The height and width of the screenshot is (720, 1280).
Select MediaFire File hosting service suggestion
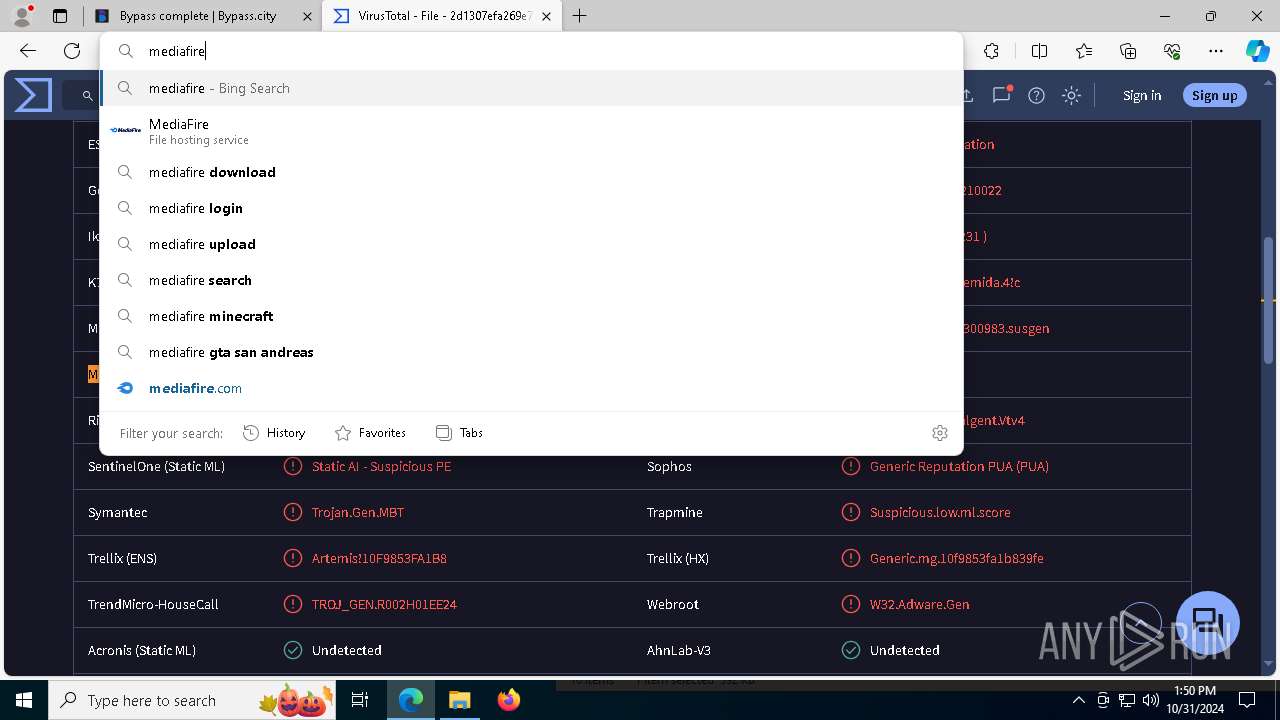pos(531,131)
